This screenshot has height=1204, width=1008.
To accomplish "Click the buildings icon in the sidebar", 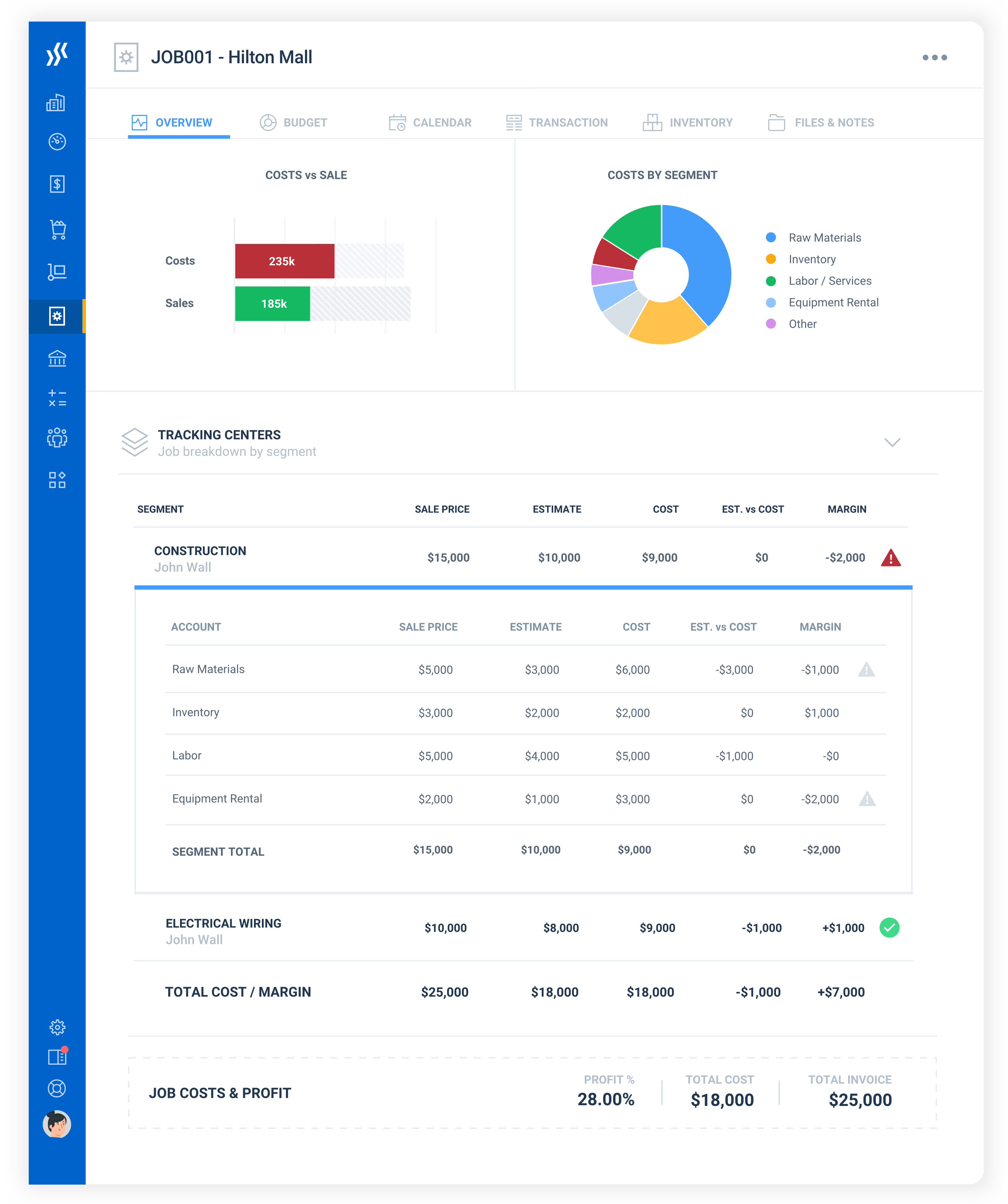I will (x=56, y=103).
